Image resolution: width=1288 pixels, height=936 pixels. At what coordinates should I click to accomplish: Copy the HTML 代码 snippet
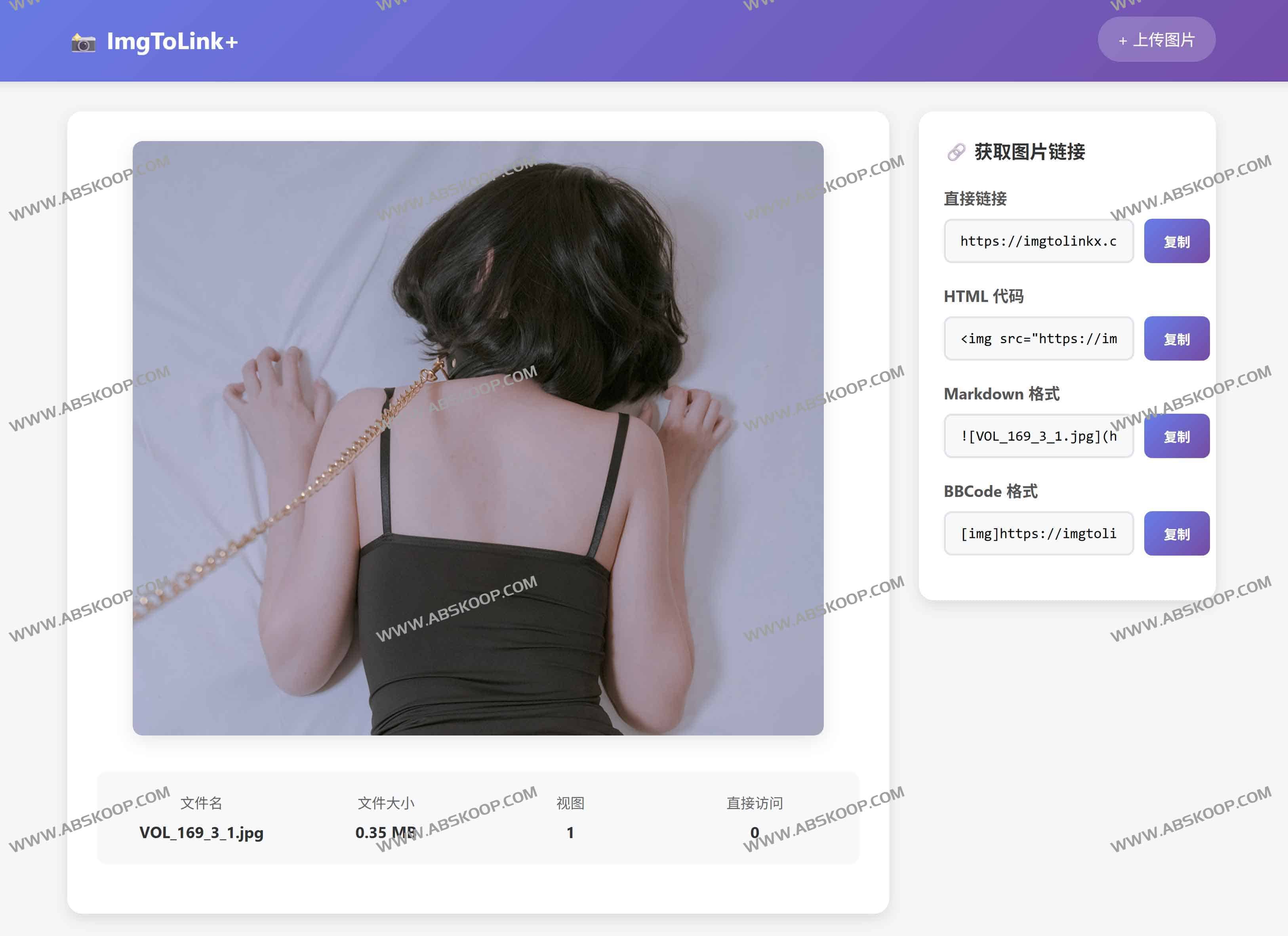point(1176,339)
